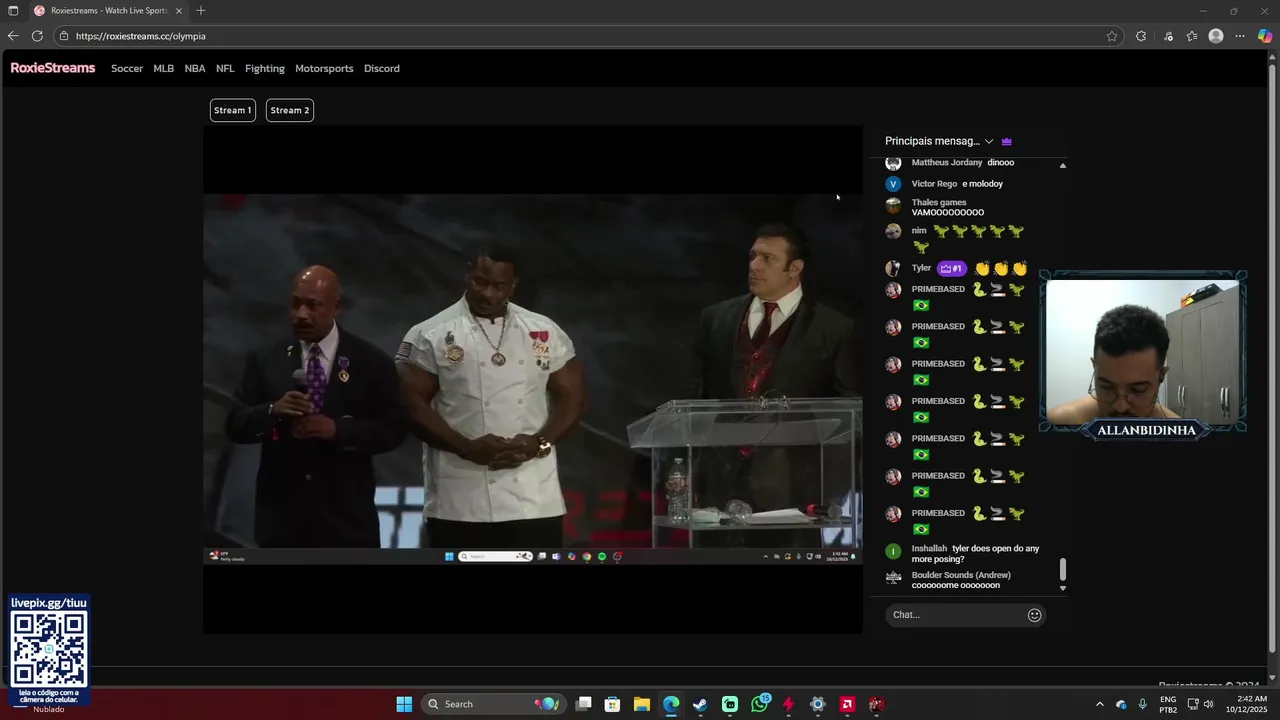Open the Fighting section
This screenshot has width=1280, height=720.
pos(265,69)
